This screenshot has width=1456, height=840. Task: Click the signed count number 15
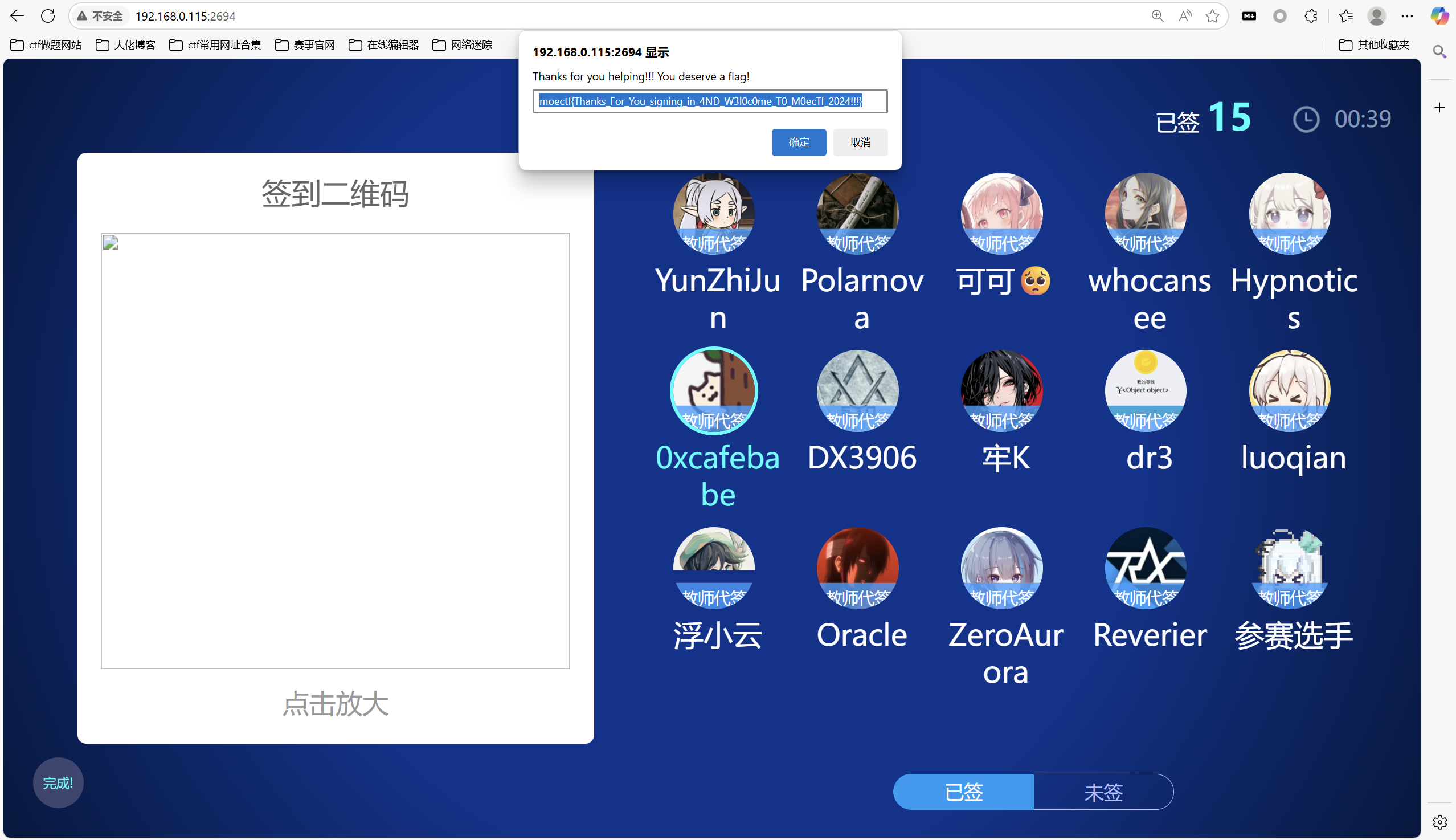1229,117
